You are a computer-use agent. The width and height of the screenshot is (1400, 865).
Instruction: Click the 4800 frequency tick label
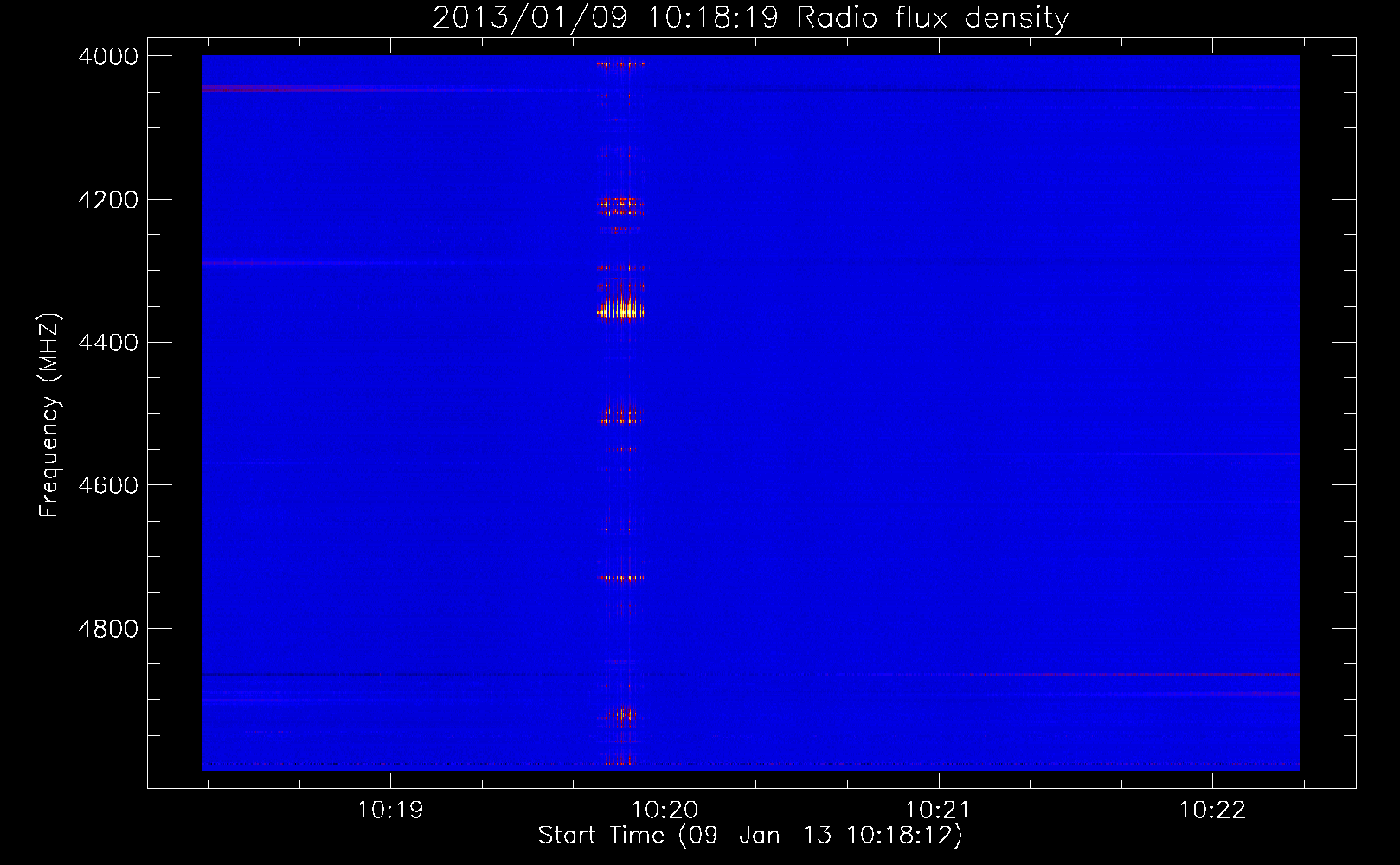108,629
